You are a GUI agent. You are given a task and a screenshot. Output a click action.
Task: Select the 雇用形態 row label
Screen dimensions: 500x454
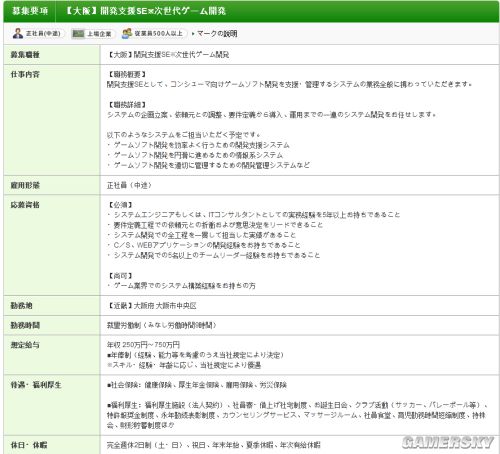tap(25, 185)
